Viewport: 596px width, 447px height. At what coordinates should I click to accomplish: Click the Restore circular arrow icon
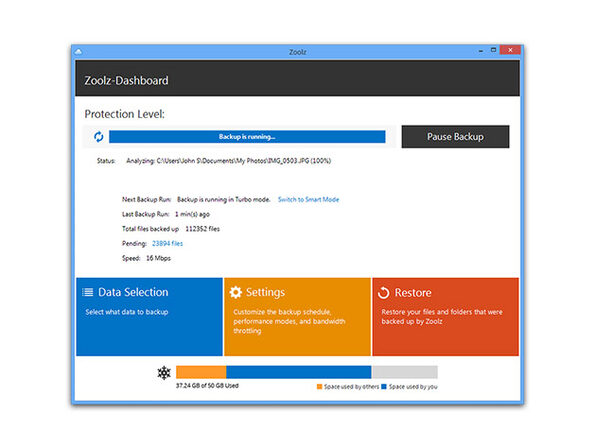point(384,293)
